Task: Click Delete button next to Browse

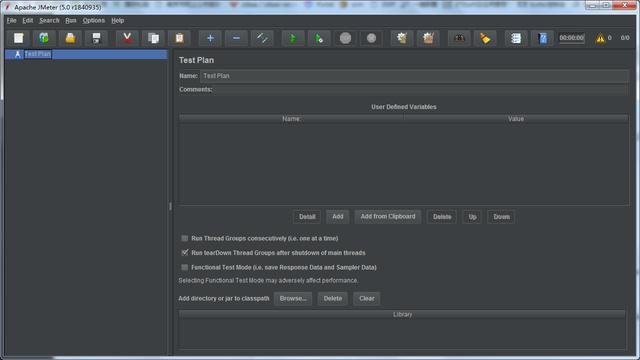Action: coord(333,298)
